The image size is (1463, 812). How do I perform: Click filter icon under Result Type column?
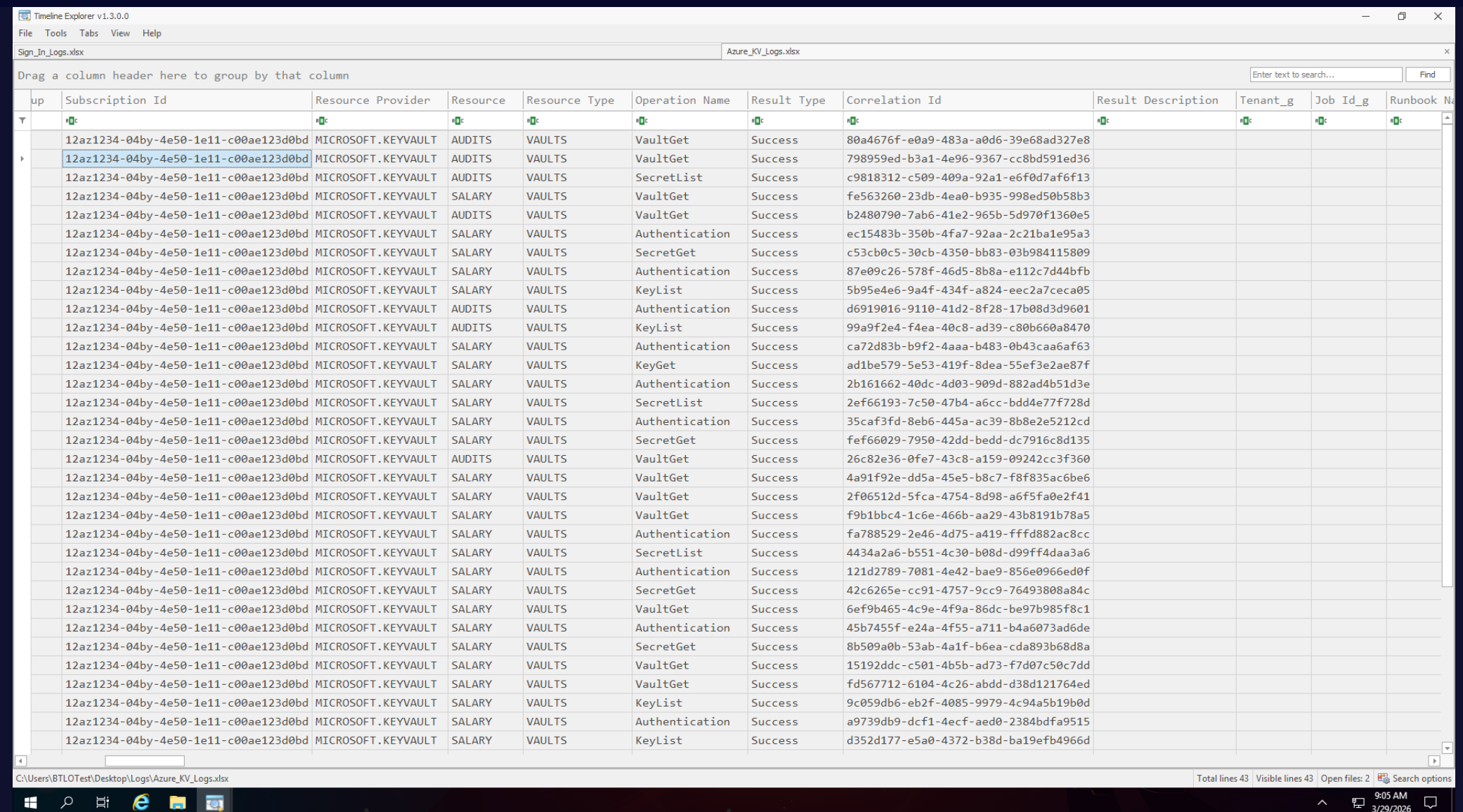point(757,121)
